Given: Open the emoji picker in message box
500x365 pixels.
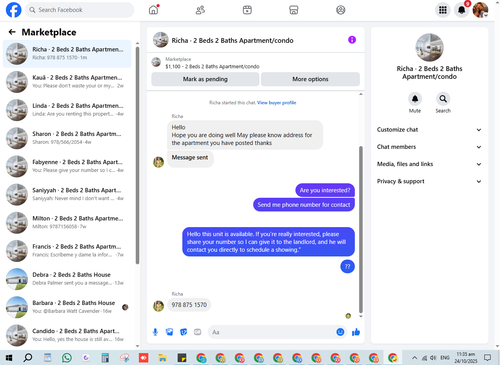Looking at the screenshot, I should click(340, 332).
